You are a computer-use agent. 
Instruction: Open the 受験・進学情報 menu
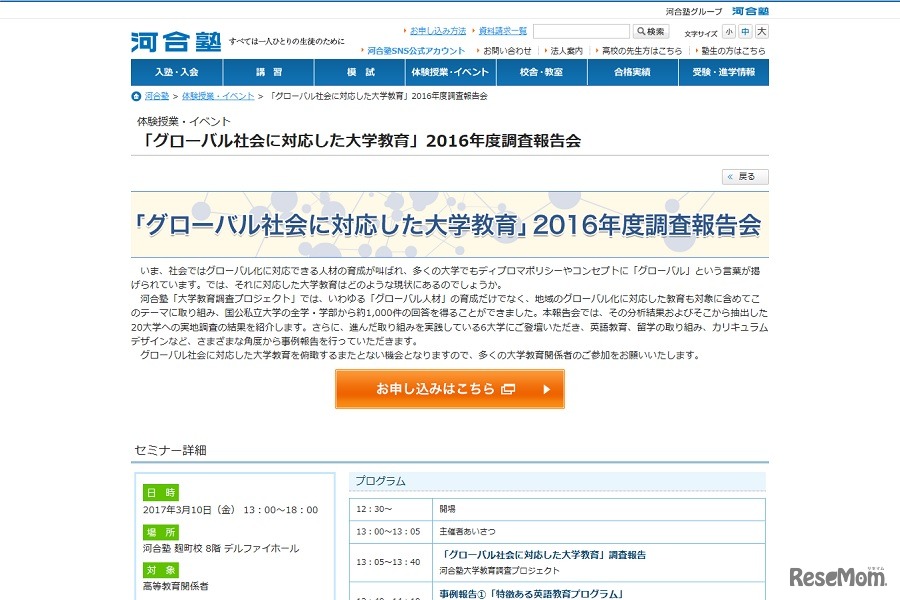coord(724,72)
